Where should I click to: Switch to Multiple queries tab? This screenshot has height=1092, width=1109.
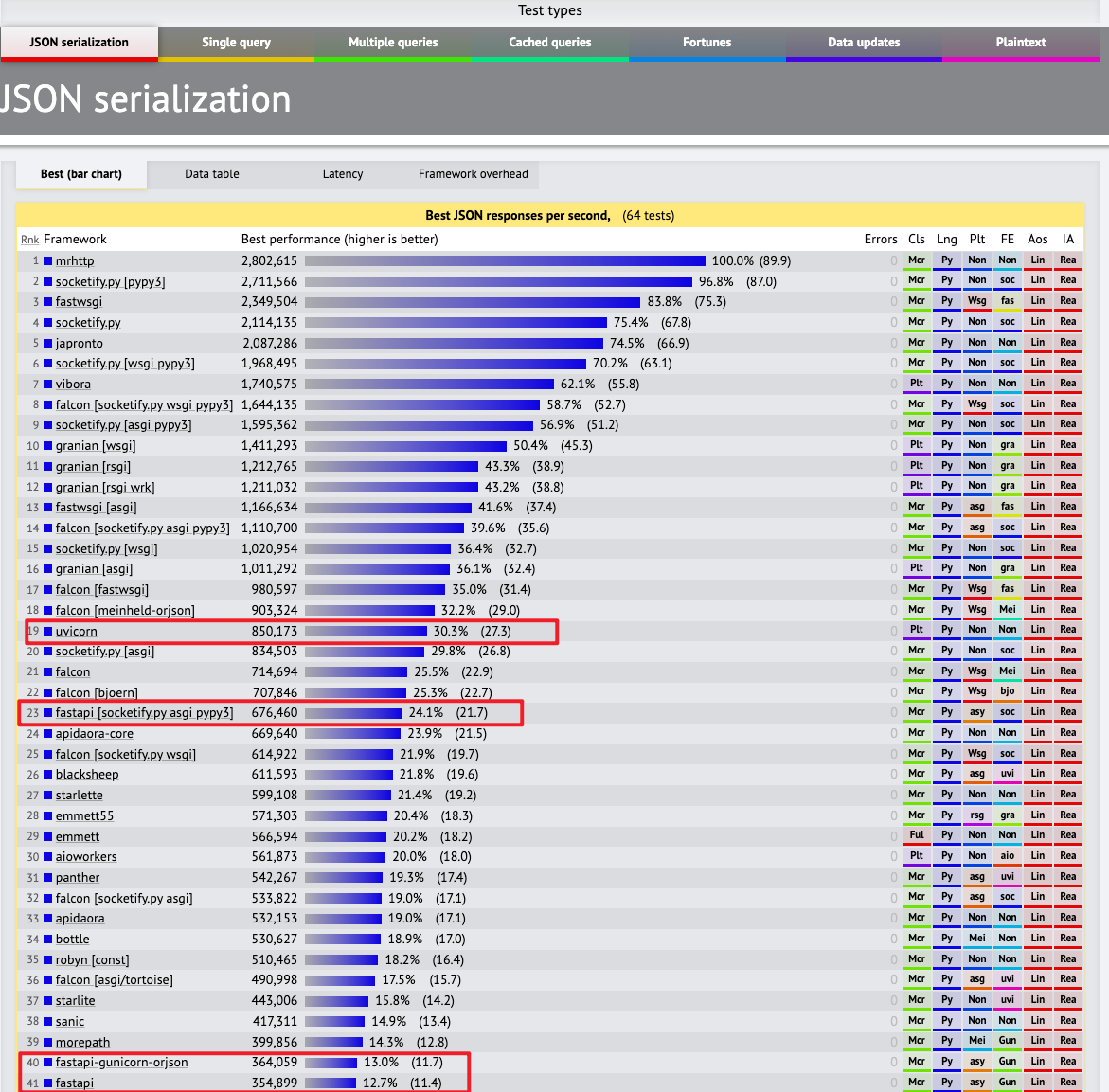[393, 43]
